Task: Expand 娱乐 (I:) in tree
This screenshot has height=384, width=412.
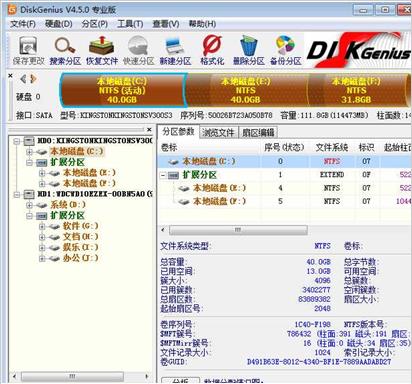Action: 42,248
